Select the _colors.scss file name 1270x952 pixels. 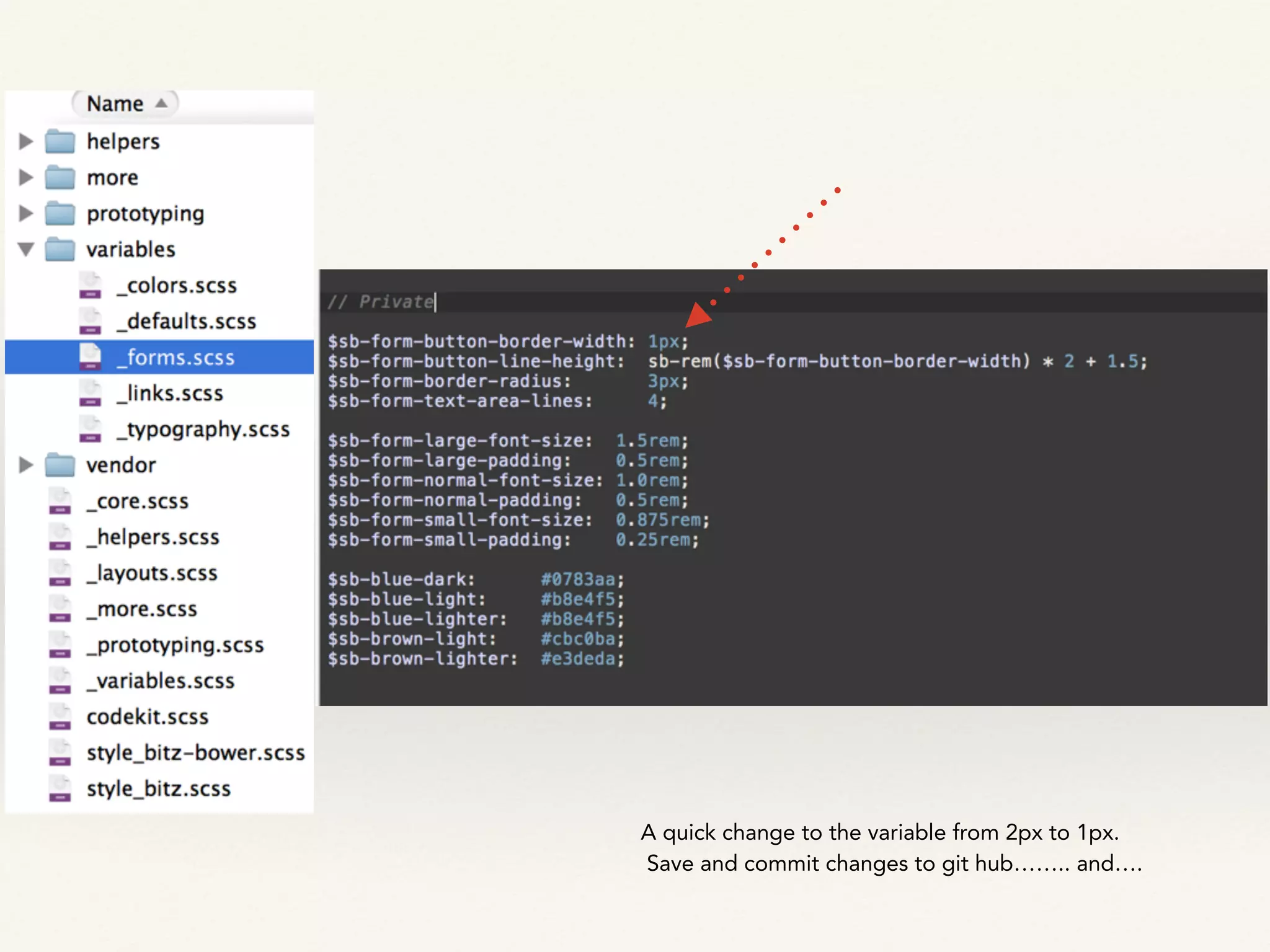tap(177, 286)
